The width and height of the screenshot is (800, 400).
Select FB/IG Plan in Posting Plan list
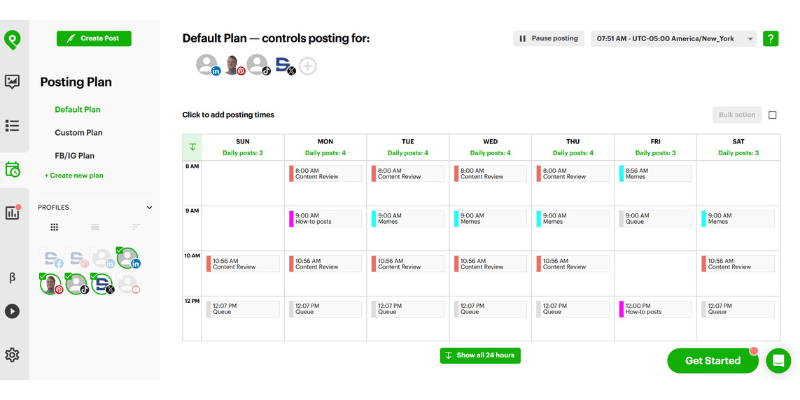coord(74,155)
